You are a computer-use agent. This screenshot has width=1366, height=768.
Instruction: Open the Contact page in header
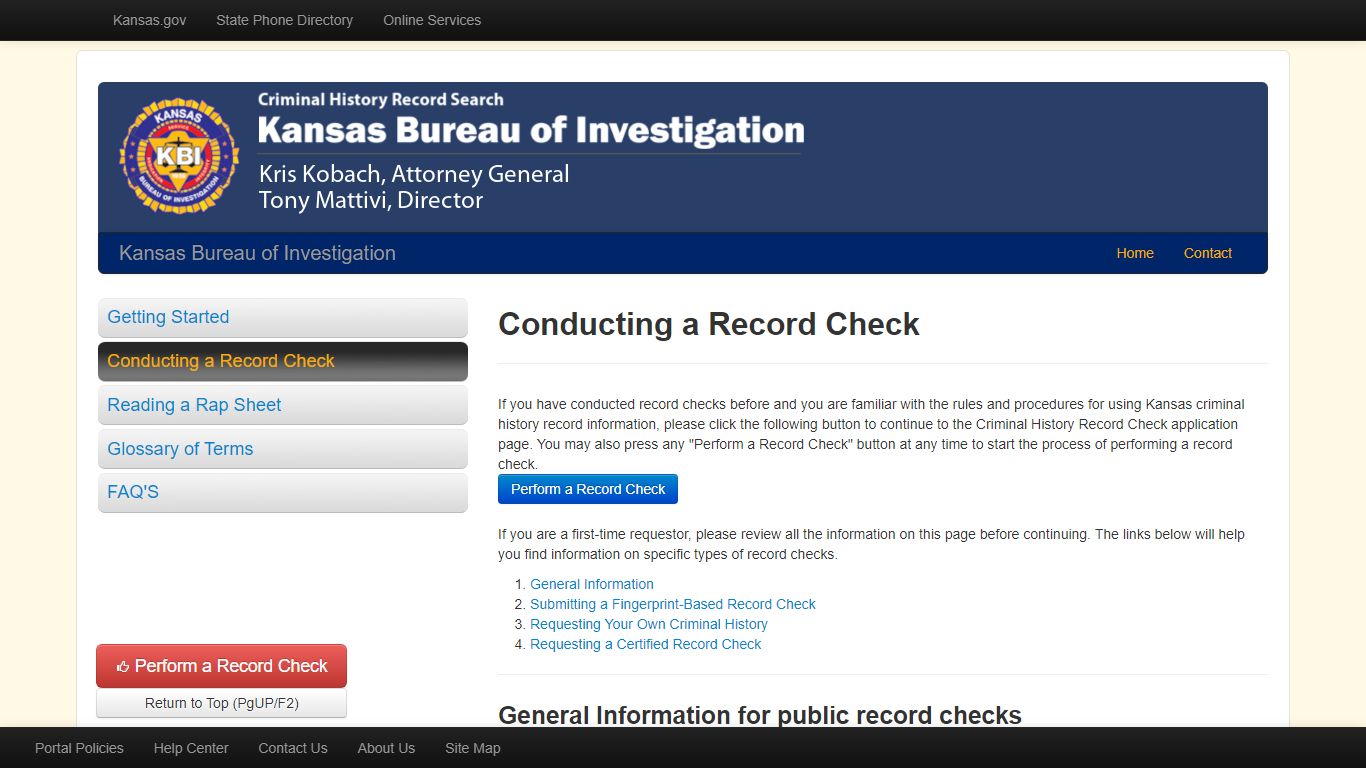coord(1207,253)
